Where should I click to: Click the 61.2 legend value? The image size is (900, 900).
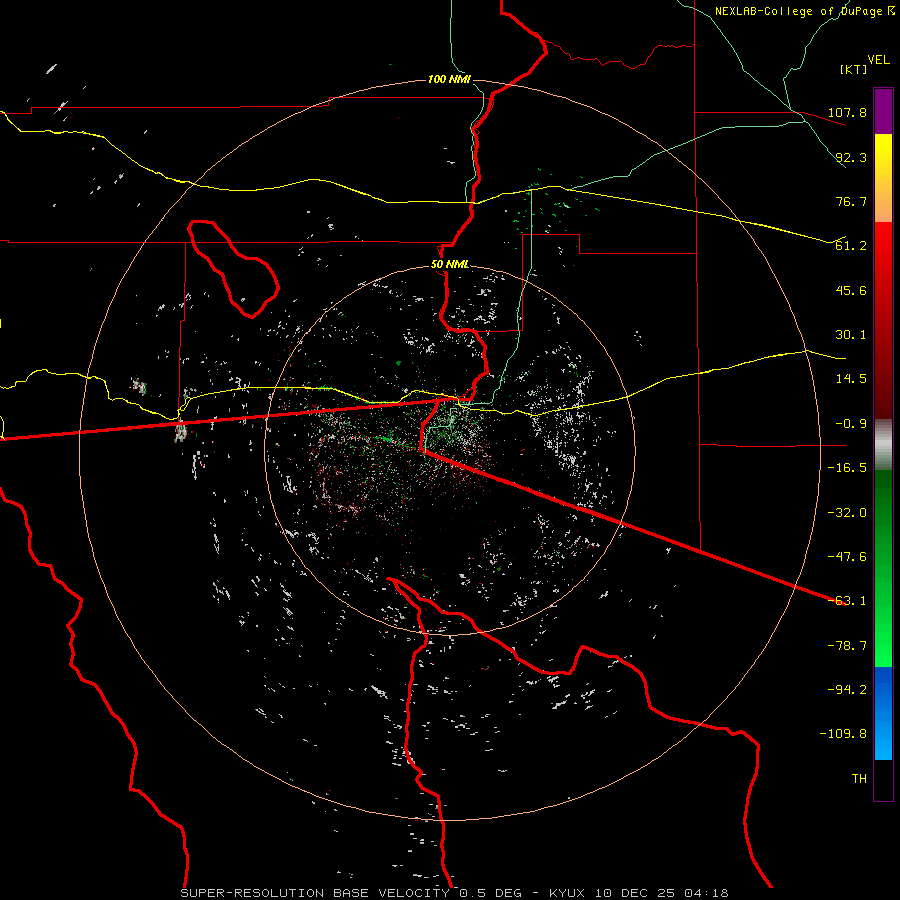point(851,246)
